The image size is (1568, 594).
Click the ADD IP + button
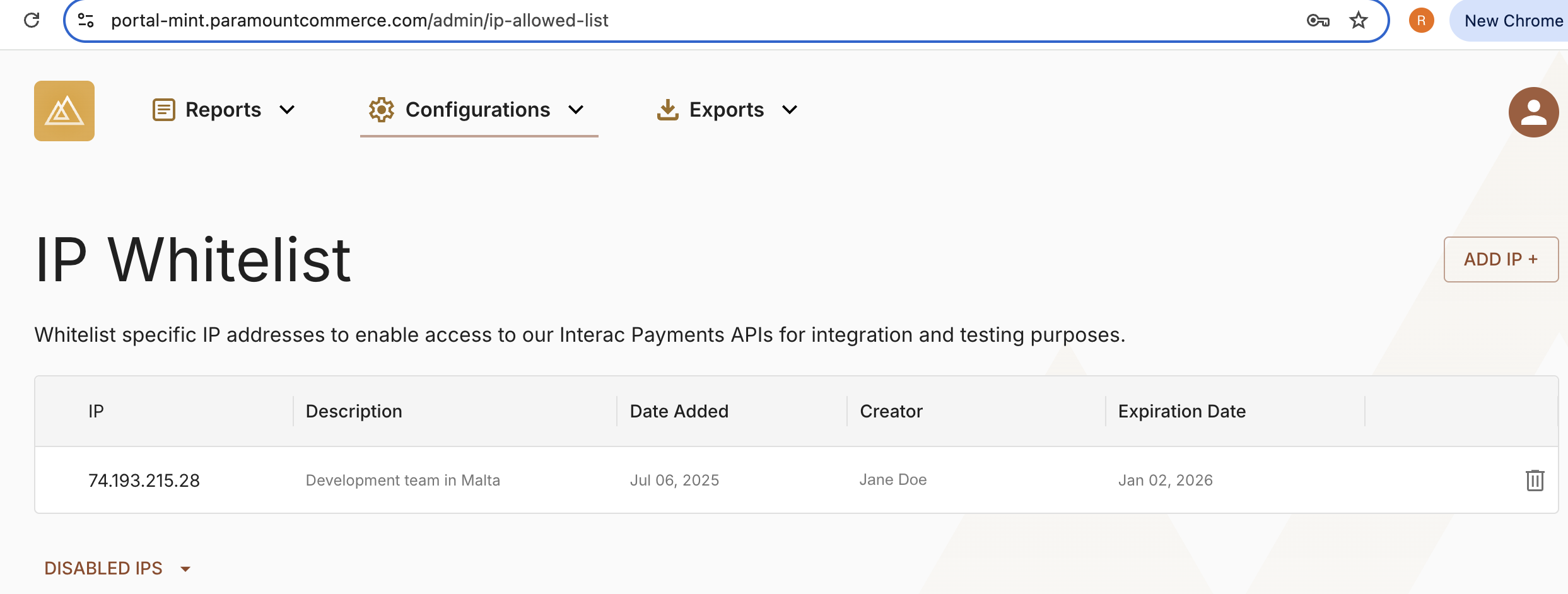click(x=1501, y=259)
